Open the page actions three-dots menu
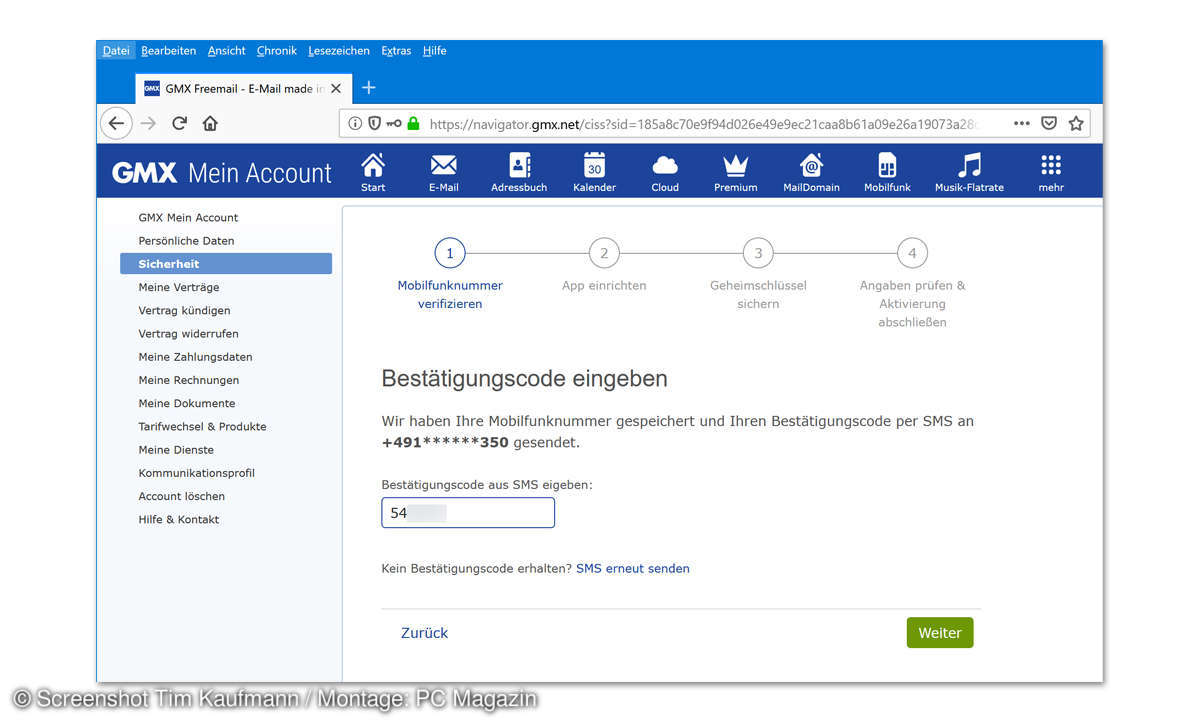 tap(1021, 124)
